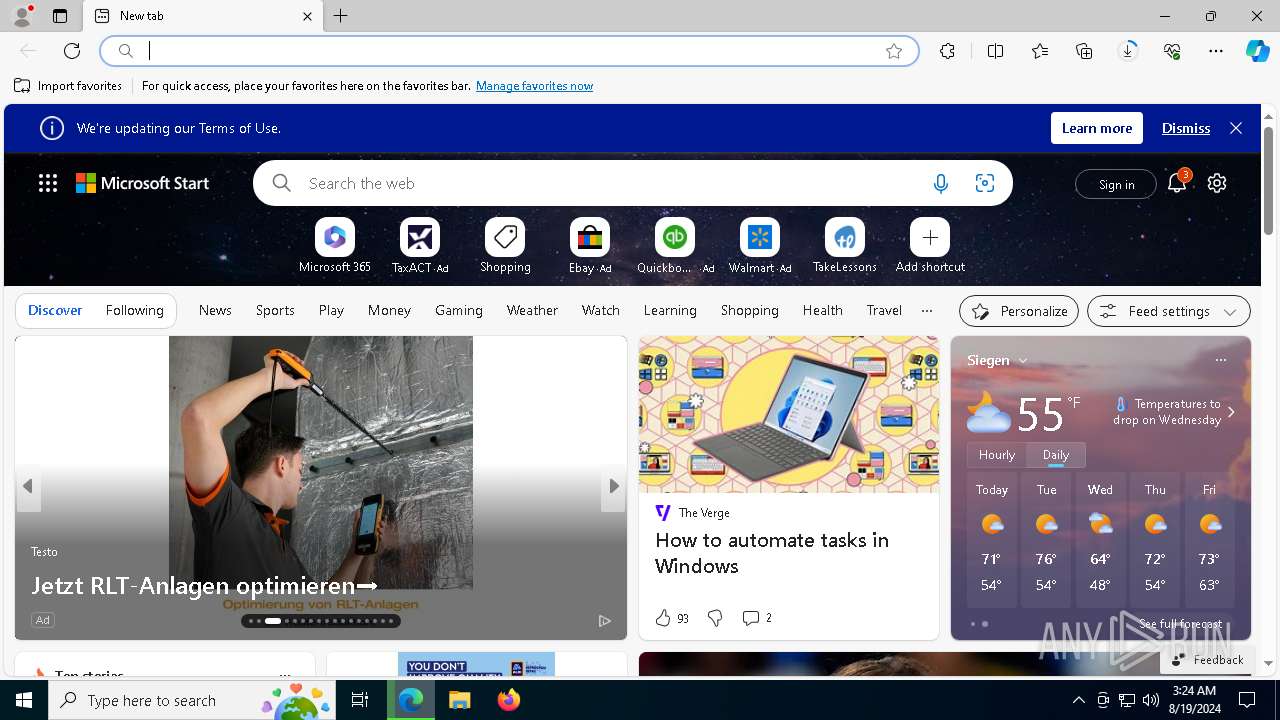The height and width of the screenshot is (720, 1280).
Task: Show next carousel story arrow
Action: pyautogui.click(x=613, y=487)
